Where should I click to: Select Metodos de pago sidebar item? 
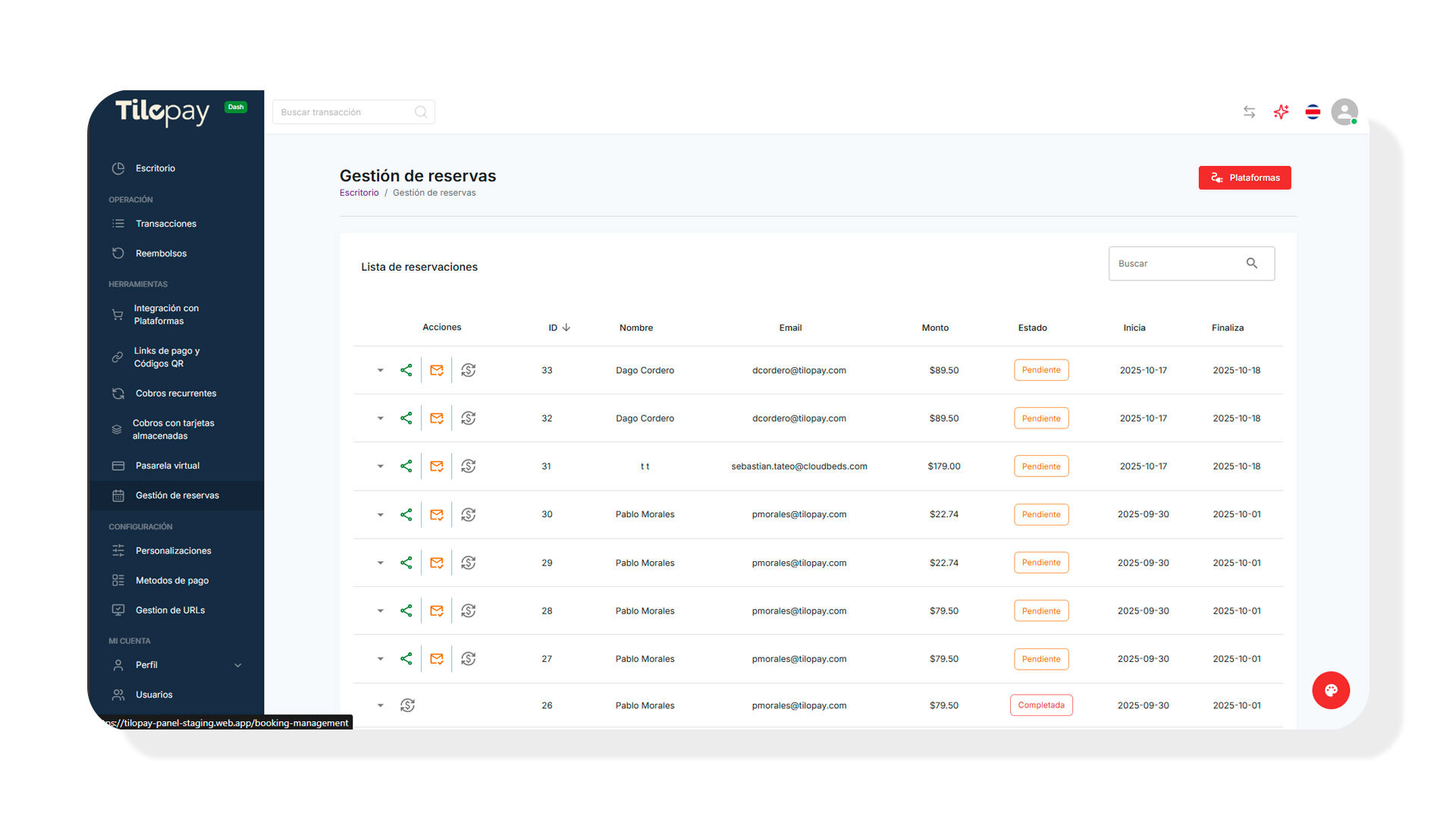[x=171, y=581]
